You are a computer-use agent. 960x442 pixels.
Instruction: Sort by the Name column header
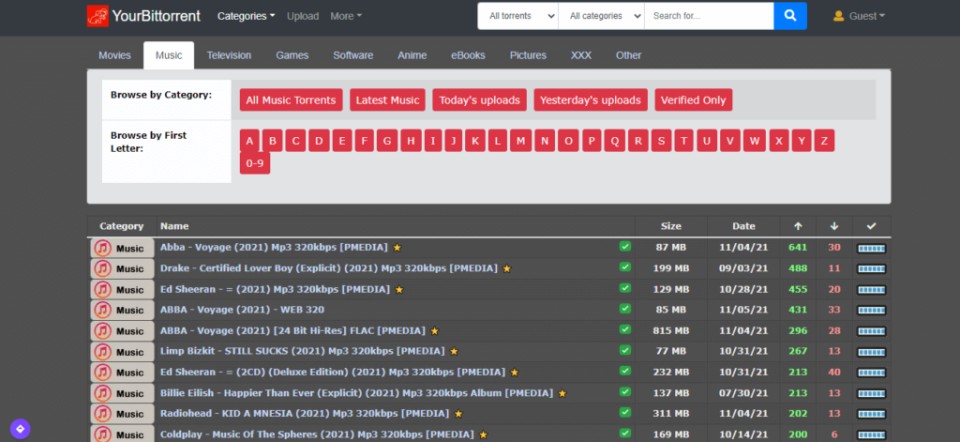point(174,226)
